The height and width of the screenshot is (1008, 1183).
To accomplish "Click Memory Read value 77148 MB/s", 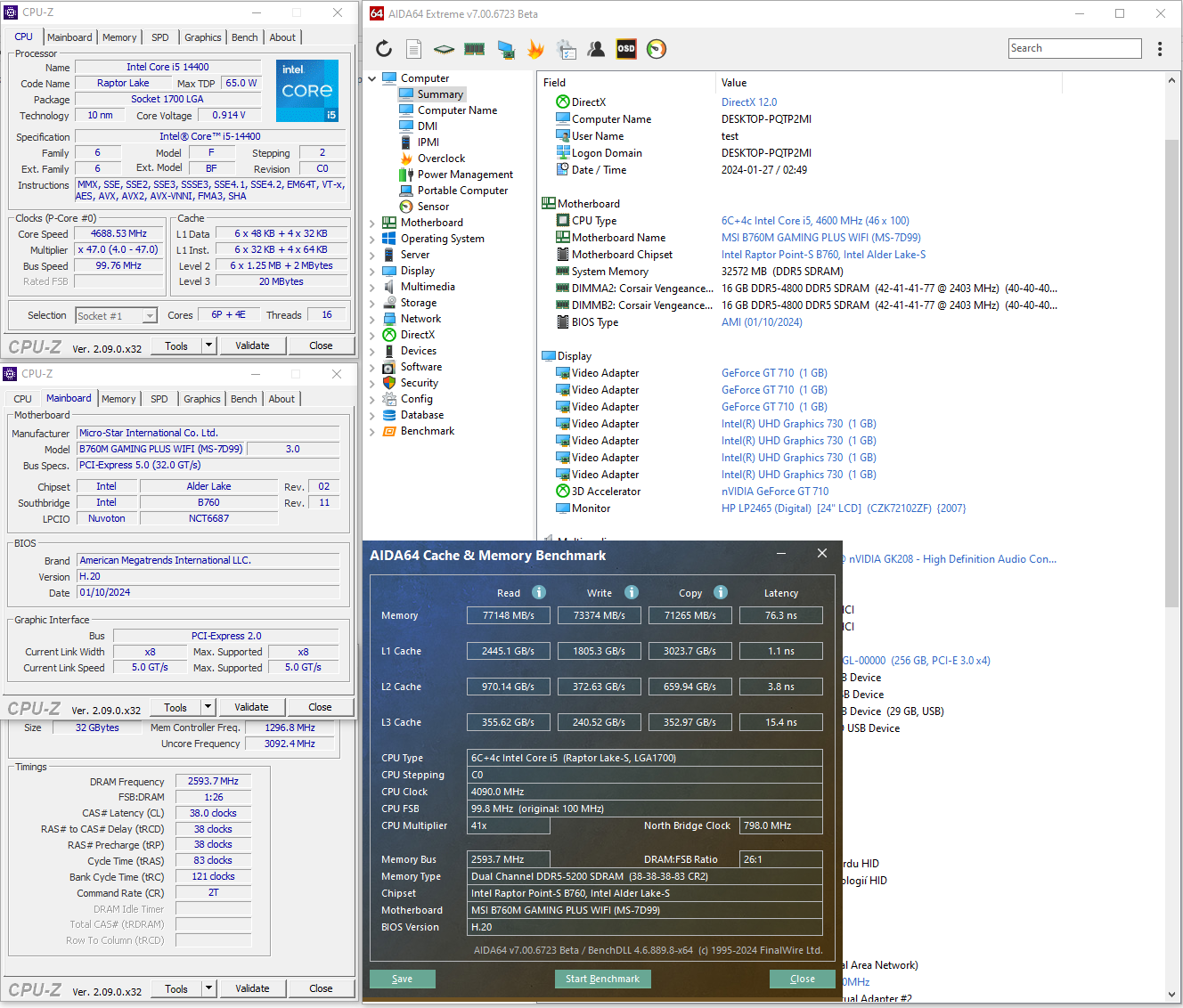I will point(509,615).
